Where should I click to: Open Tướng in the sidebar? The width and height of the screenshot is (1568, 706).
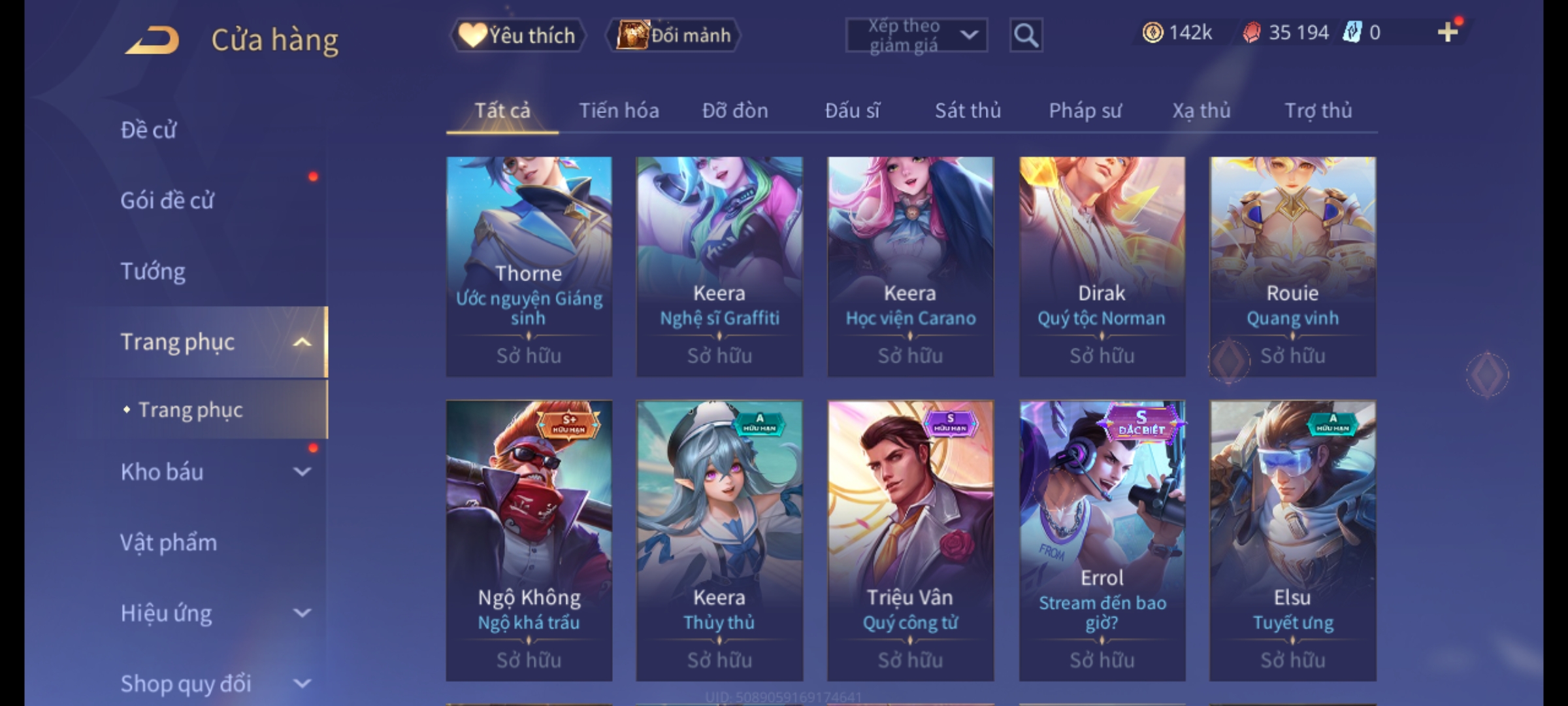[153, 271]
